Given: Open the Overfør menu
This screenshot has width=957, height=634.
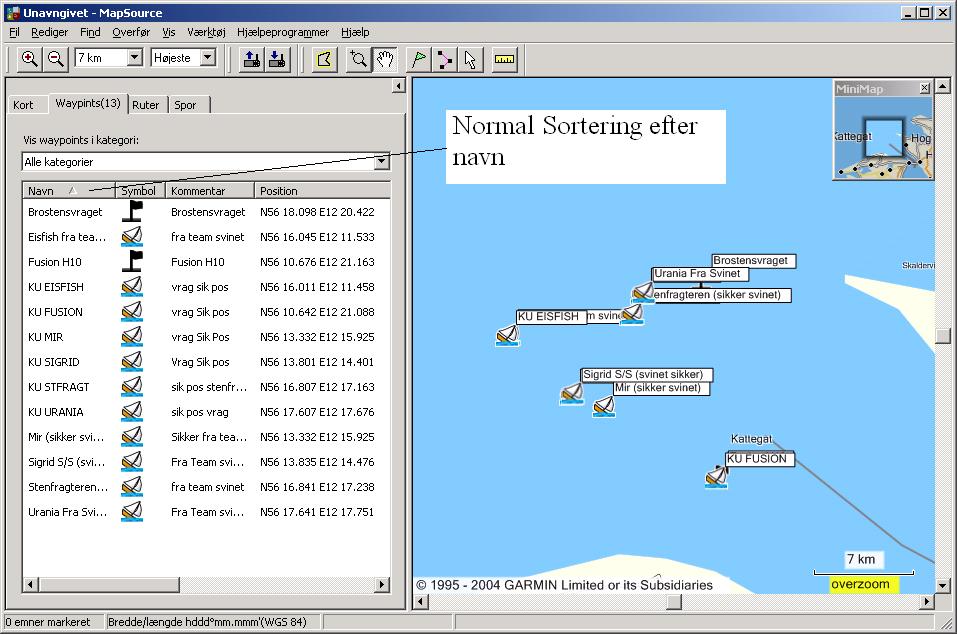Looking at the screenshot, I should [x=131, y=32].
